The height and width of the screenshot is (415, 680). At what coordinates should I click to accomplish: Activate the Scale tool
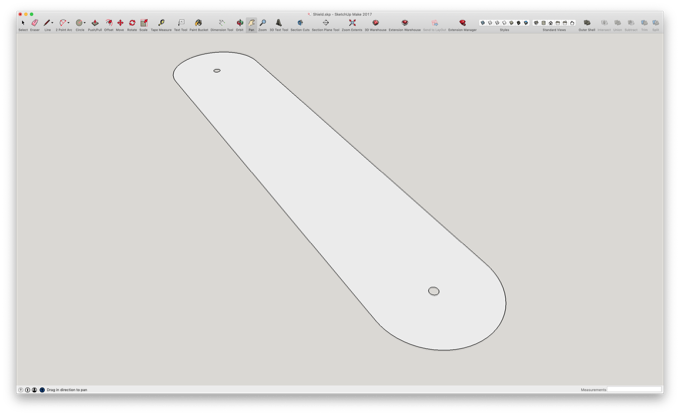144,23
